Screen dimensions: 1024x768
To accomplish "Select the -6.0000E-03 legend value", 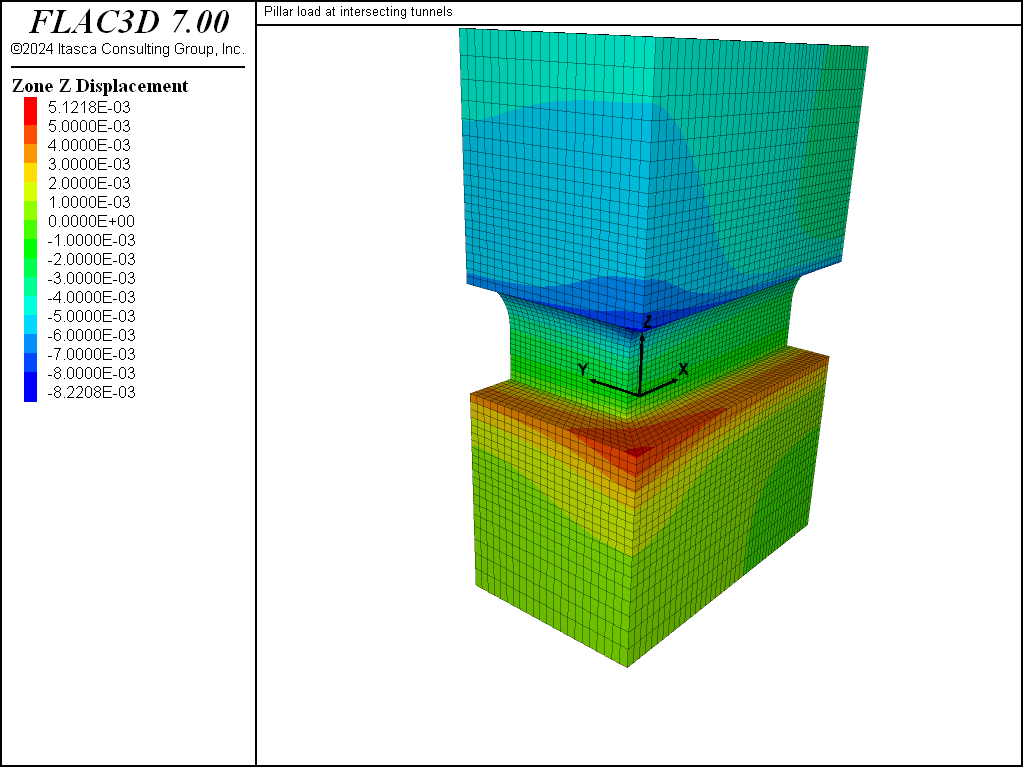I will tap(91, 334).
